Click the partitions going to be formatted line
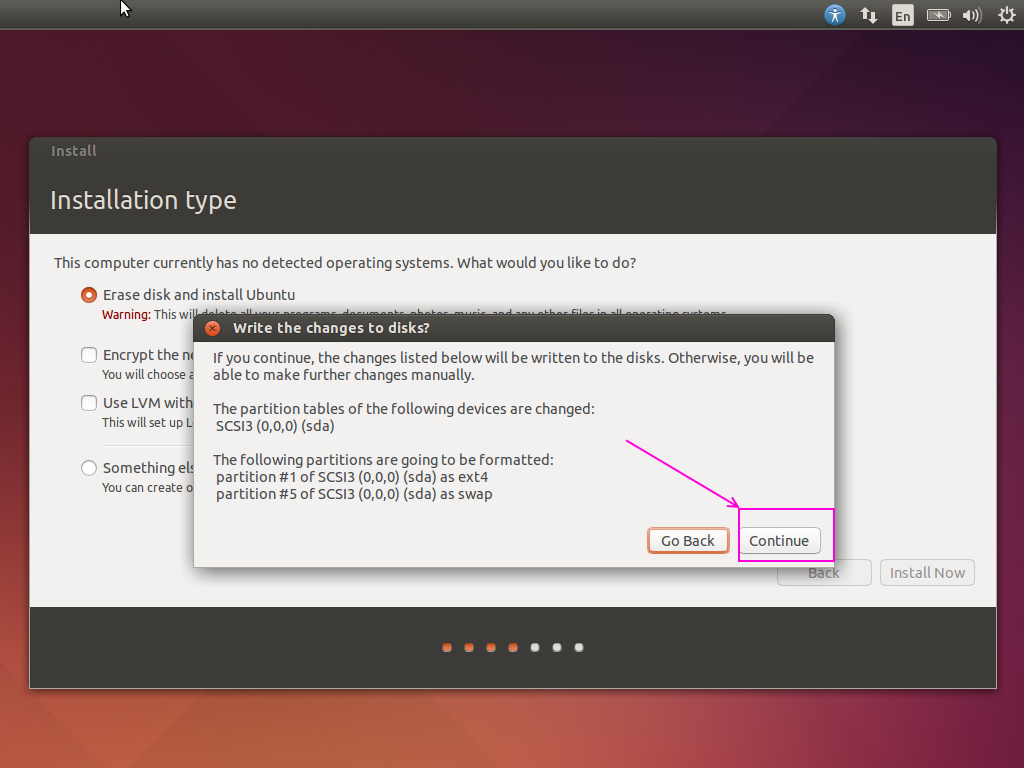The height and width of the screenshot is (768, 1024). [383, 460]
